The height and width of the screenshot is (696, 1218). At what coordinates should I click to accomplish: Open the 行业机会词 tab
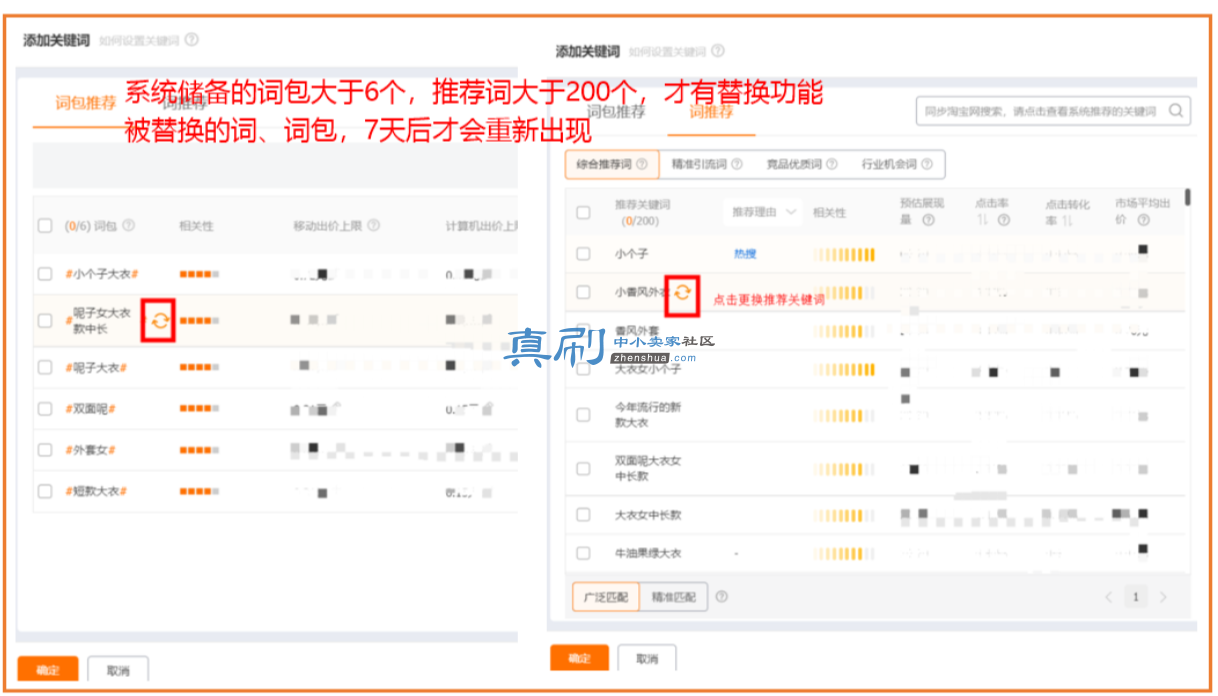pos(896,164)
